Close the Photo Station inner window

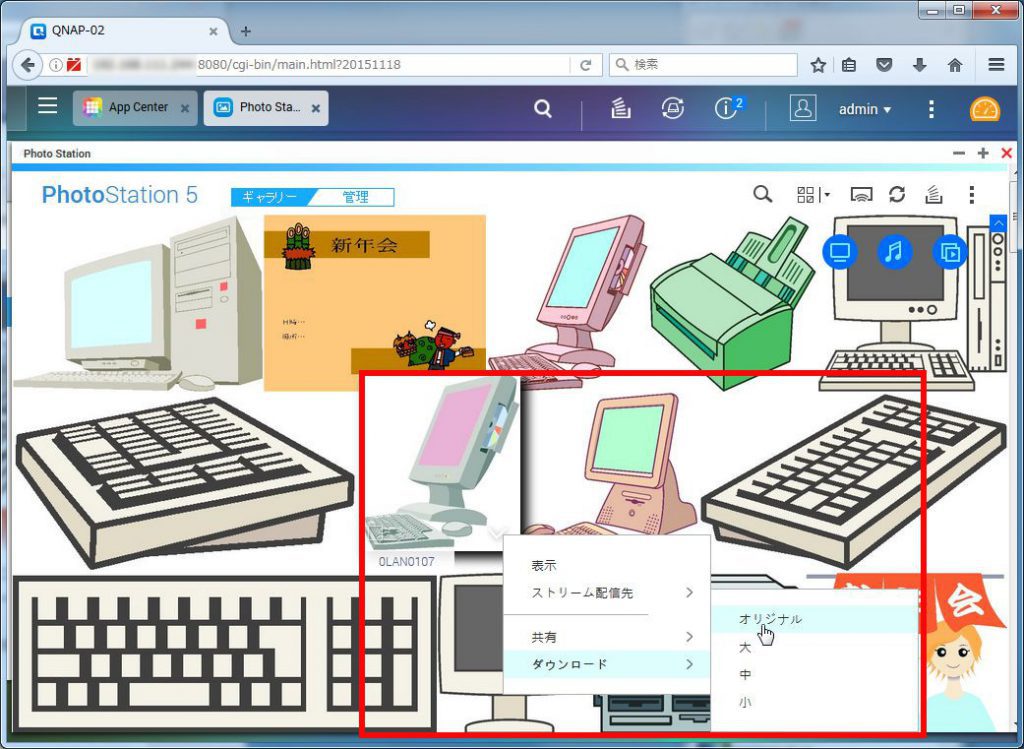click(1006, 153)
